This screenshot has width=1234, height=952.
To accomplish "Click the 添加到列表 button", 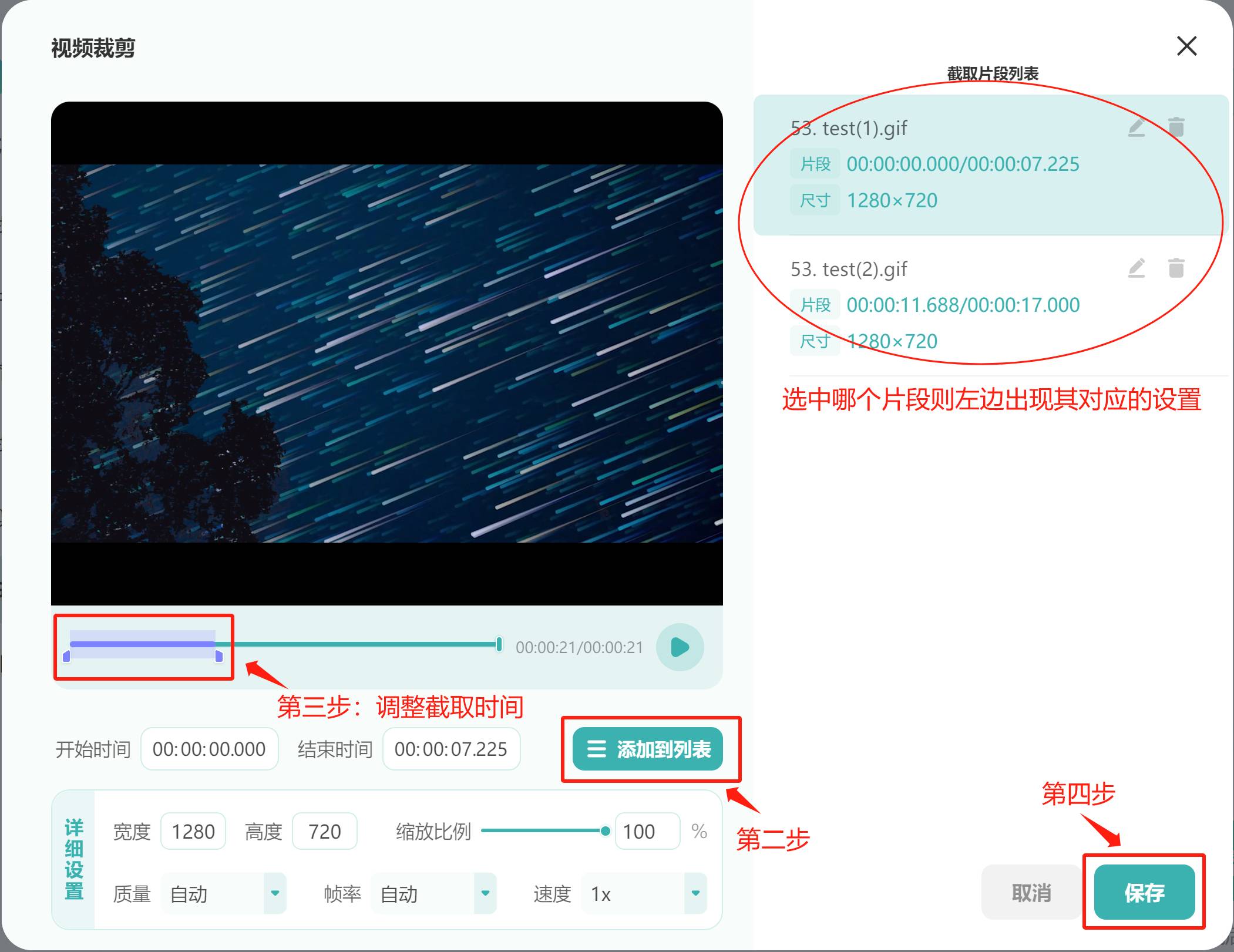I will 648,749.
